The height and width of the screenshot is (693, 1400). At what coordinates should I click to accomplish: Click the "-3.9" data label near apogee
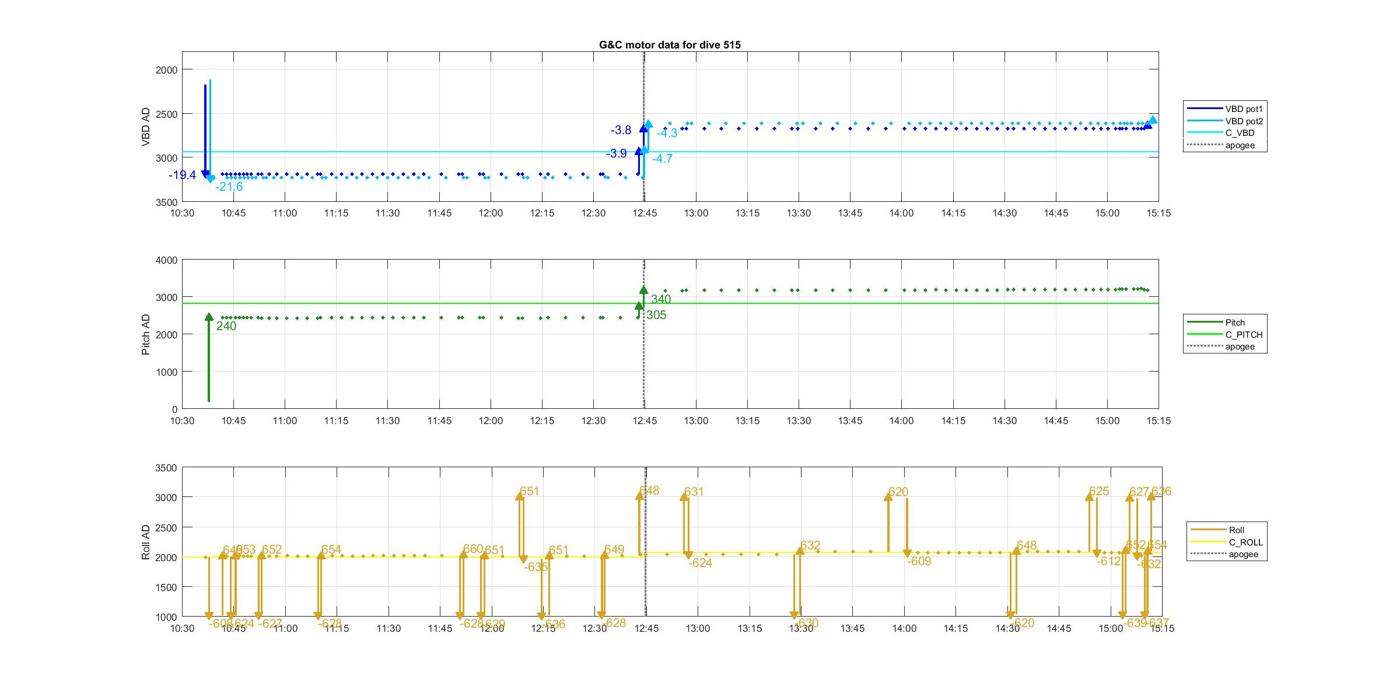coord(616,153)
